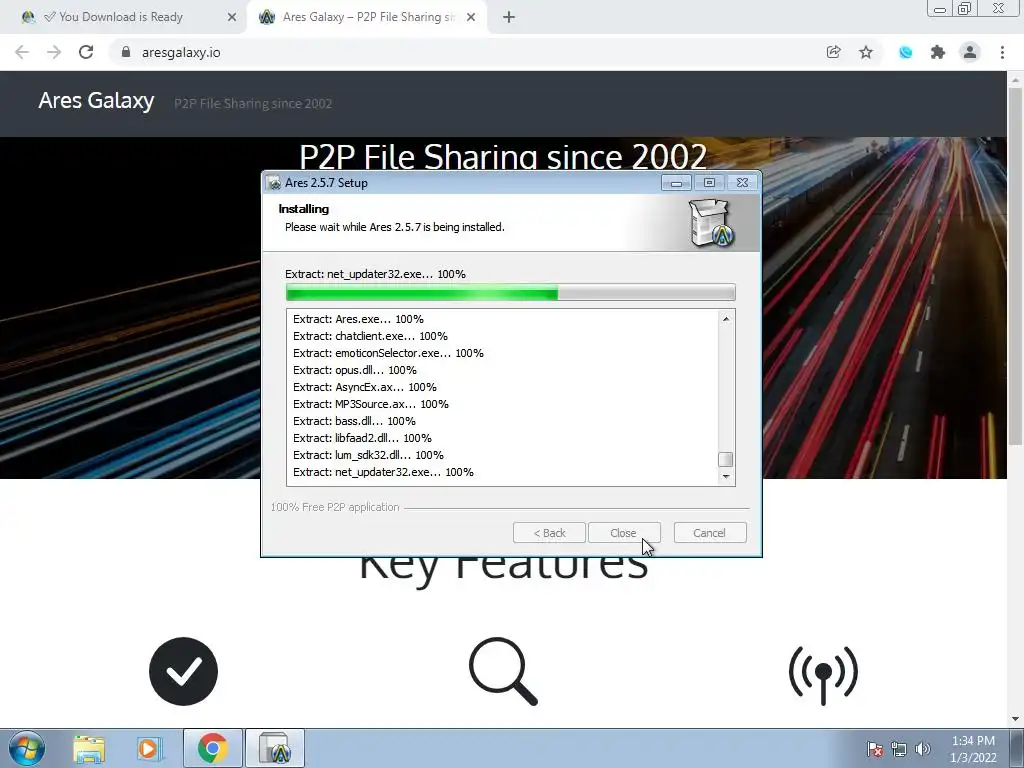Select 'Extract: lum_sdk32.dll... 100%' log line

tap(368, 455)
